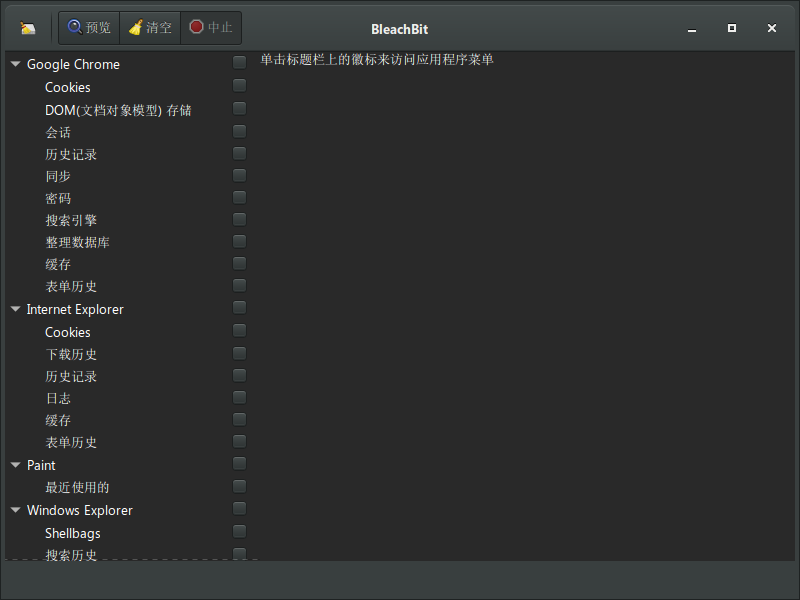This screenshot has height=600, width=800.
Task: Collapse the Google Chrome tree section
Action: (15, 64)
